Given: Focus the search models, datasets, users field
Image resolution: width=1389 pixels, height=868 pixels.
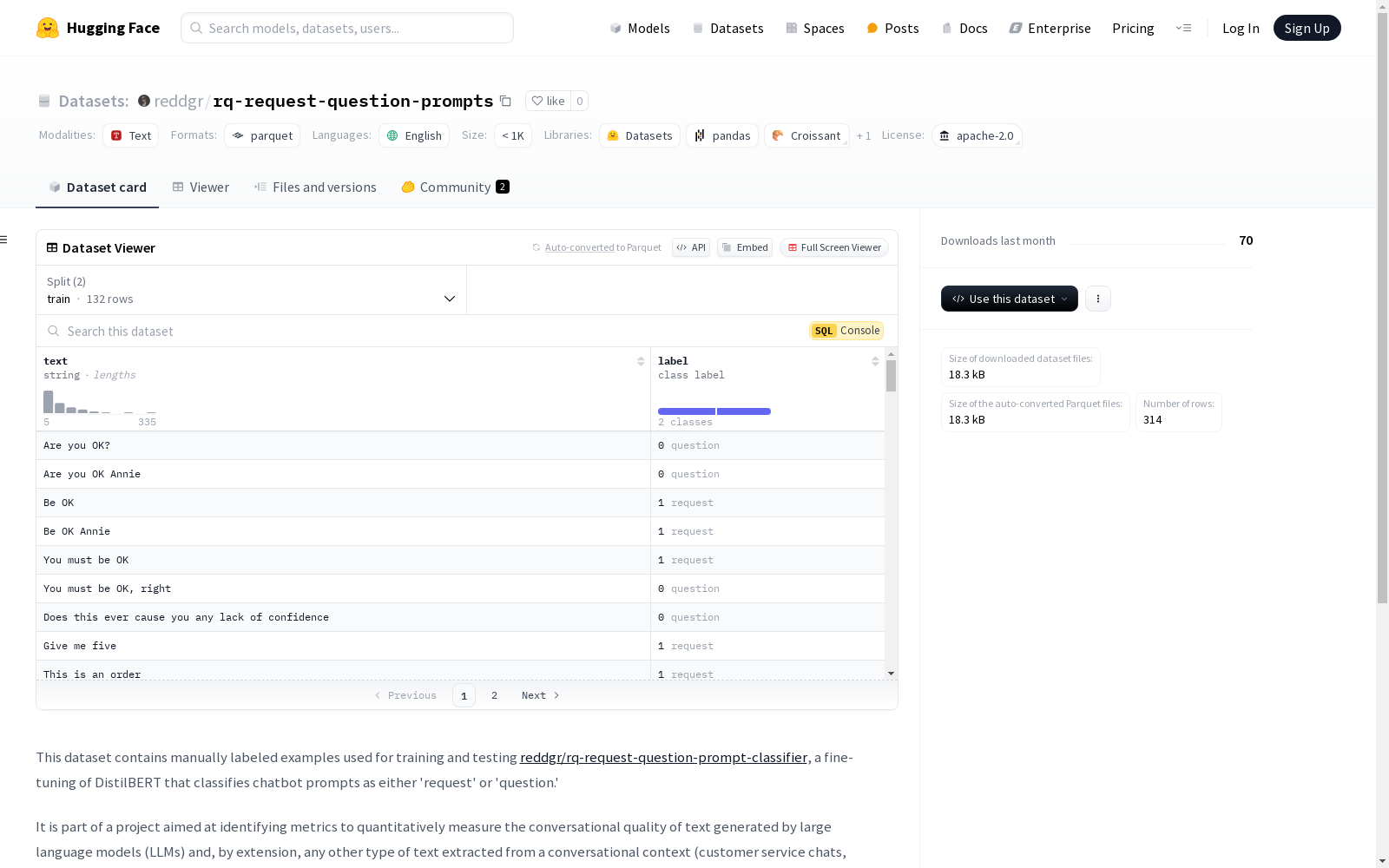Looking at the screenshot, I should (347, 28).
